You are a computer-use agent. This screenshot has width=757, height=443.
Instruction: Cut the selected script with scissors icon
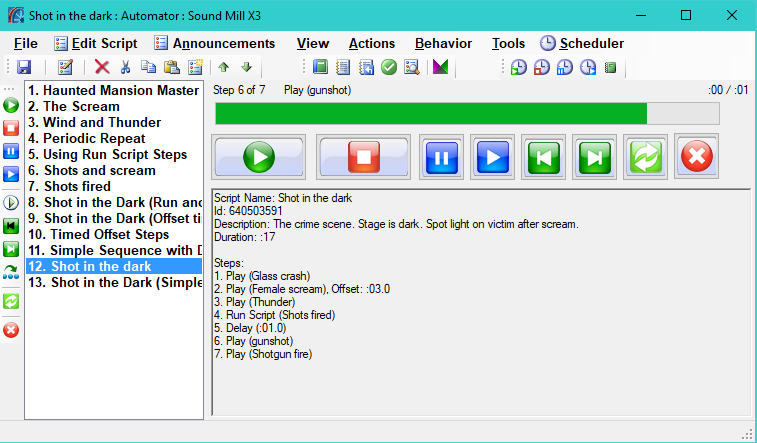coord(125,67)
